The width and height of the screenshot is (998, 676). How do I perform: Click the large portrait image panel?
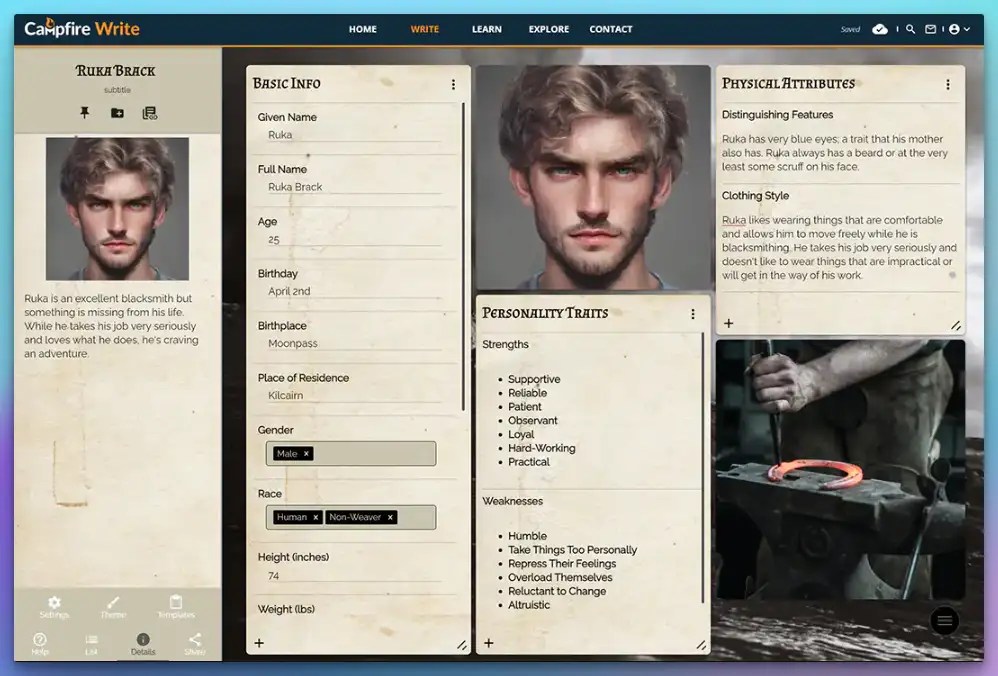click(593, 178)
